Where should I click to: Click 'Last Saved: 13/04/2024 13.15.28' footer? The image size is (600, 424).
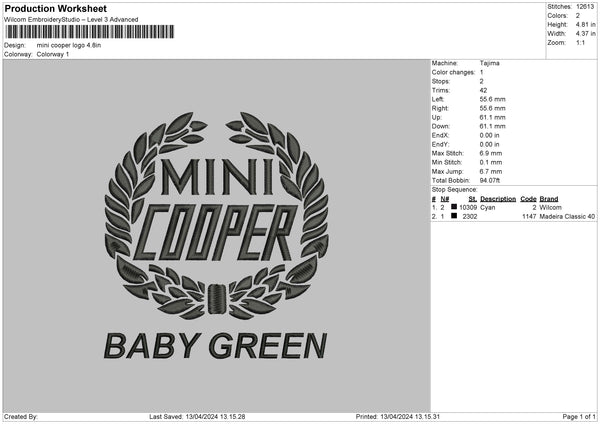click(x=197, y=417)
